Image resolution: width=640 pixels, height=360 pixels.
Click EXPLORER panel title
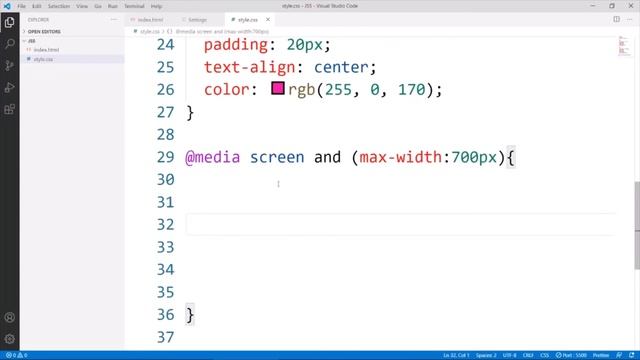38,20
